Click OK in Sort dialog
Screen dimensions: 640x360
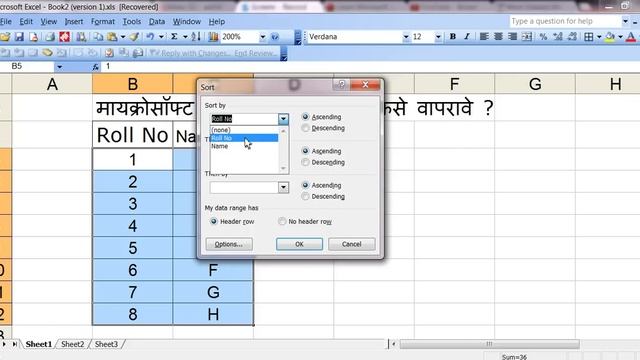coord(299,244)
